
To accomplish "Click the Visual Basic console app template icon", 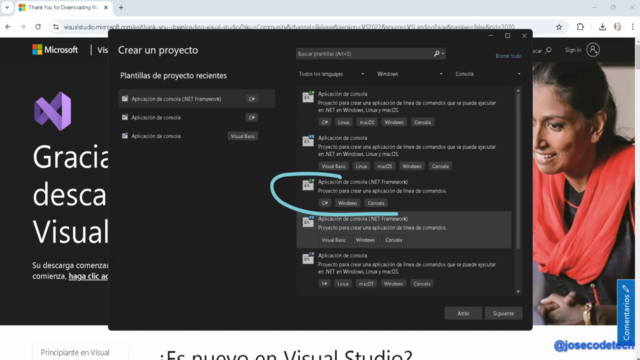I will (308, 141).
